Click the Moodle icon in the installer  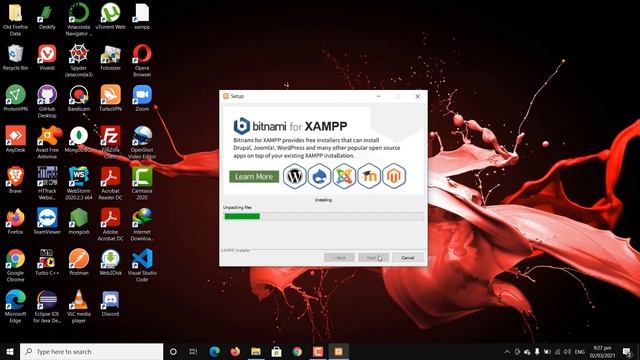pos(369,176)
